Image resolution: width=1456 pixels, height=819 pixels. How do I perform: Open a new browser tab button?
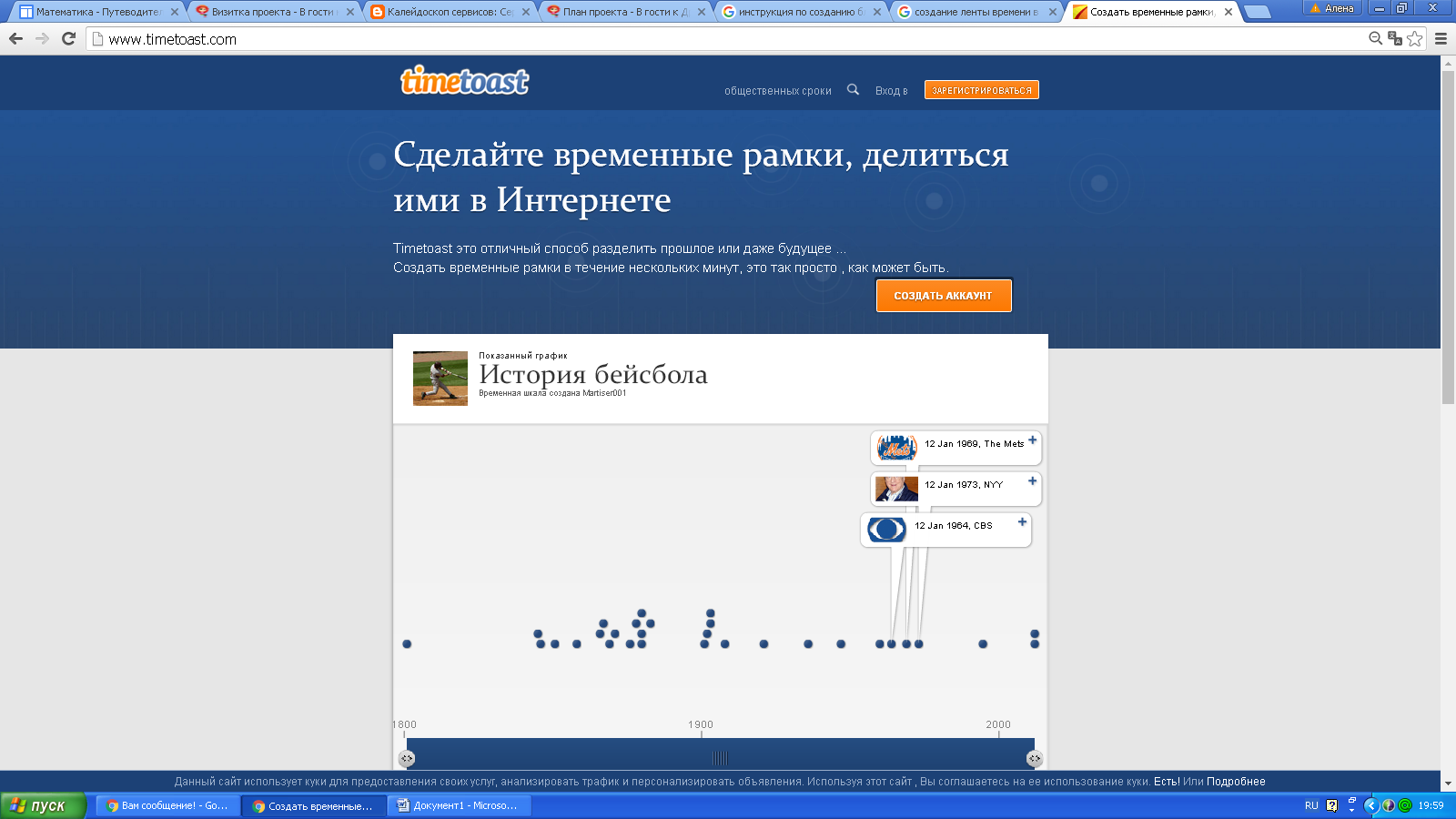tap(1257, 12)
